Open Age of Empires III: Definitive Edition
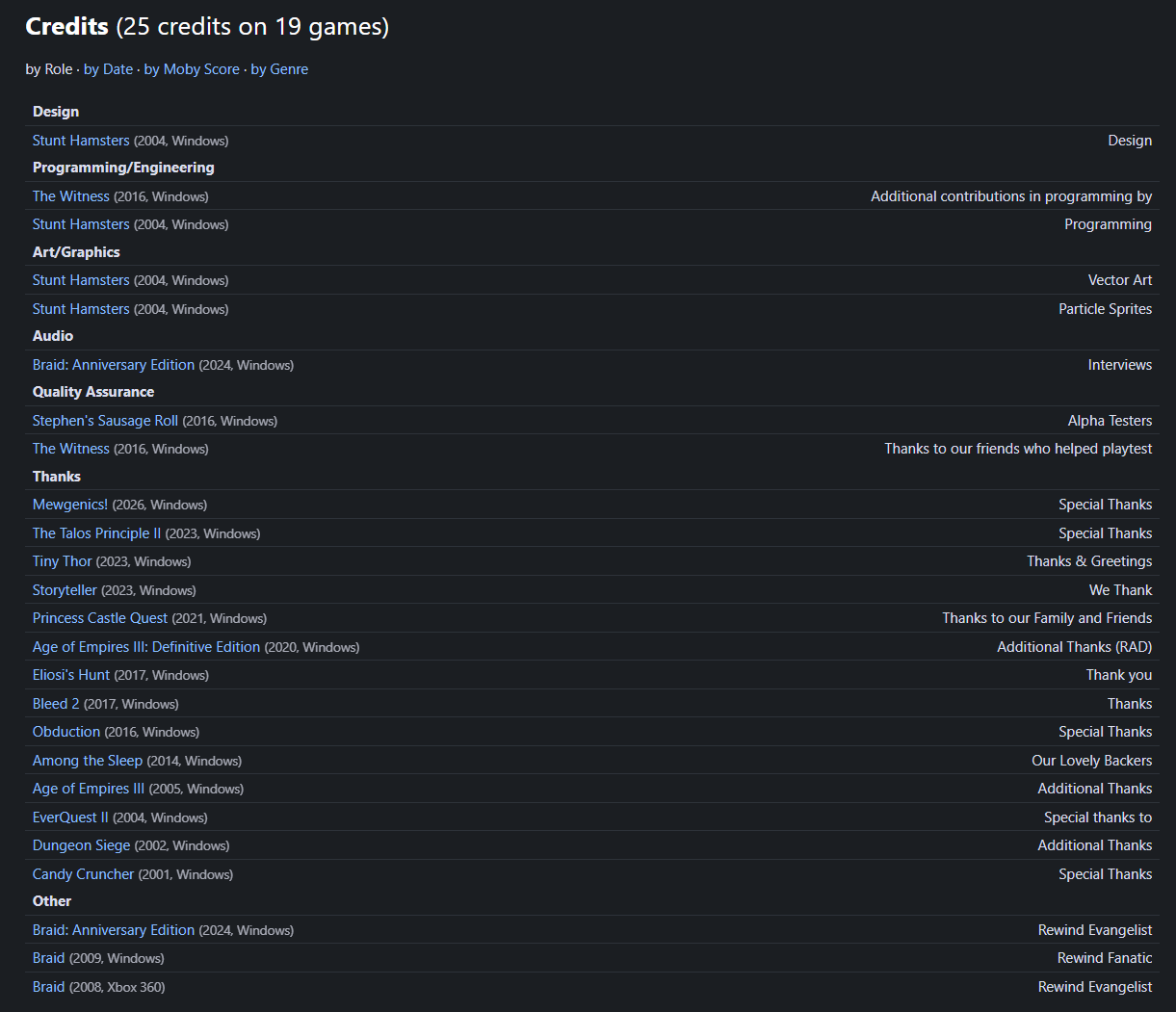Image resolution: width=1176 pixels, height=1012 pixels. [146, 647]
